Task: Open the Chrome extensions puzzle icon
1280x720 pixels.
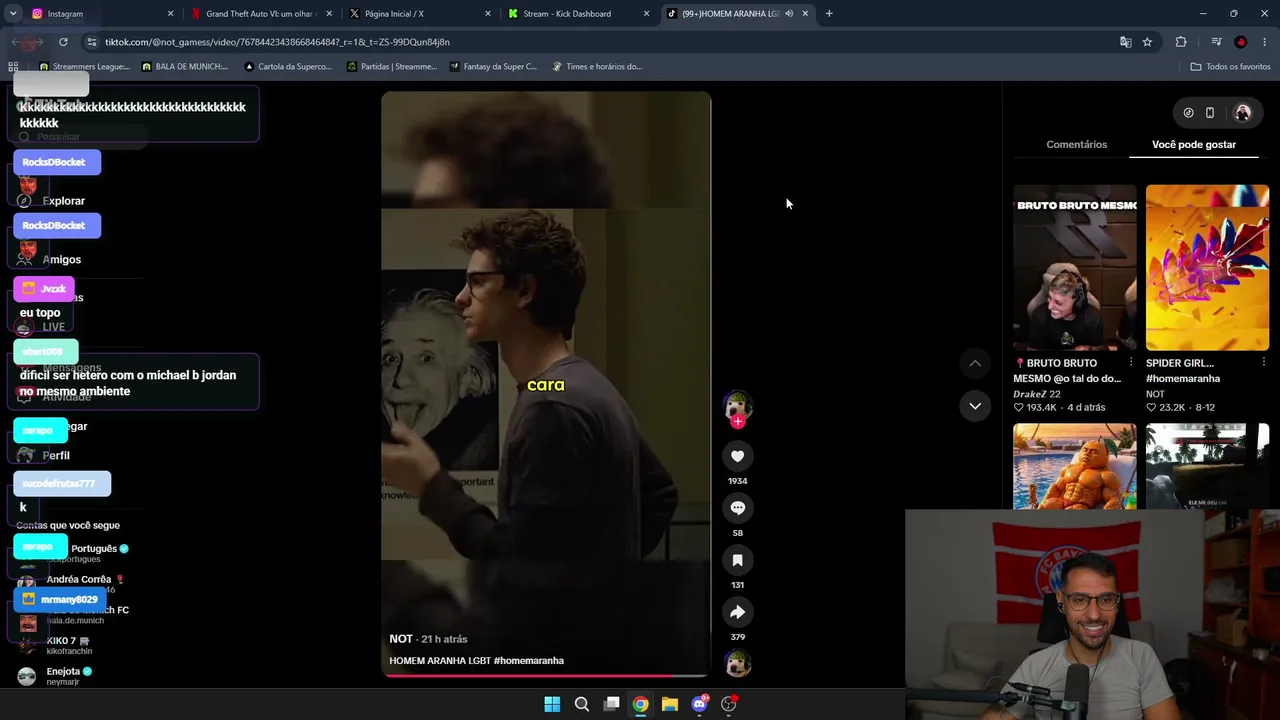Action: (x=1181, y=42)
